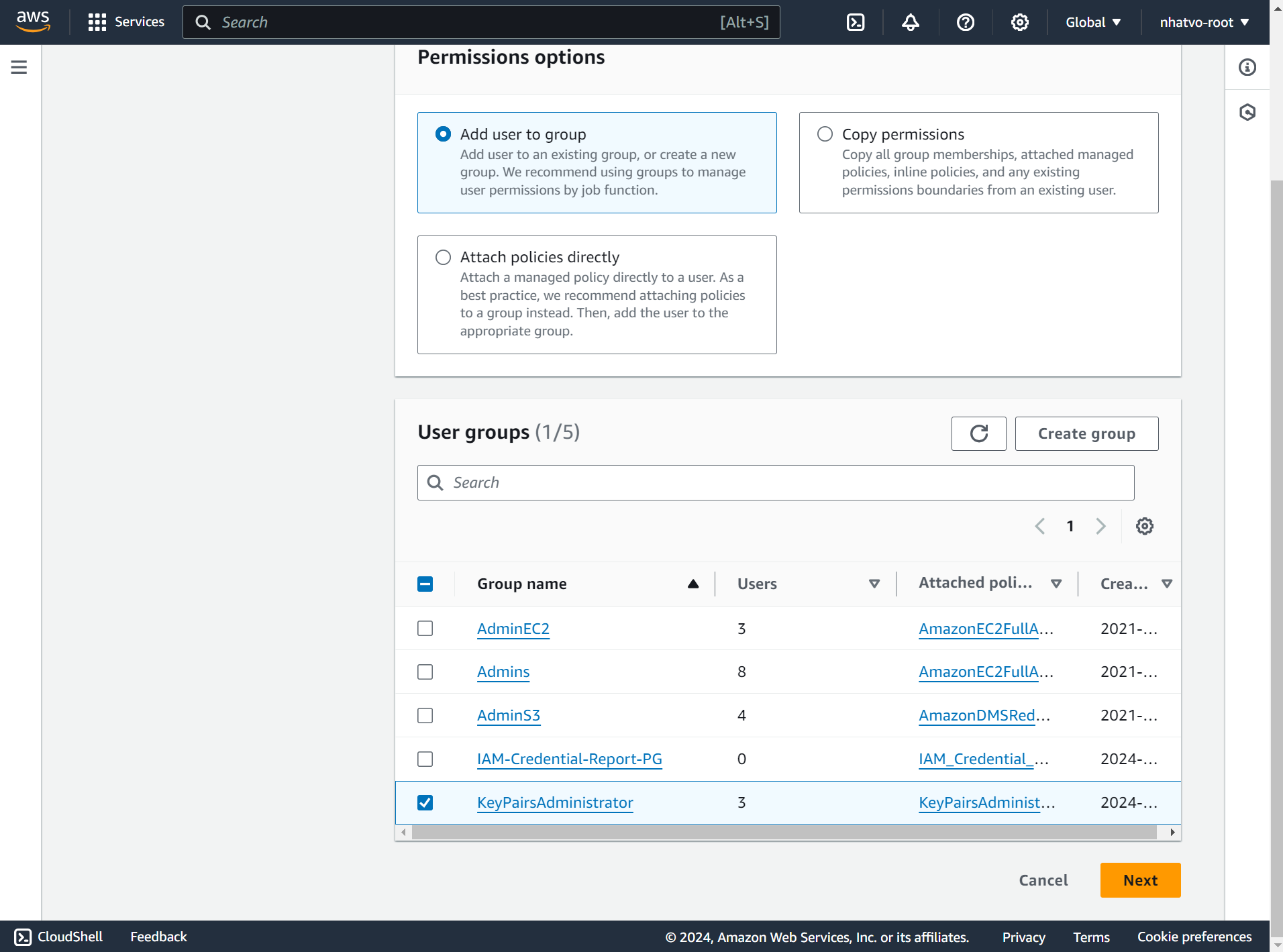
Task: Open the nhatvo-root account dropdown
Action: click(1204, 22)
